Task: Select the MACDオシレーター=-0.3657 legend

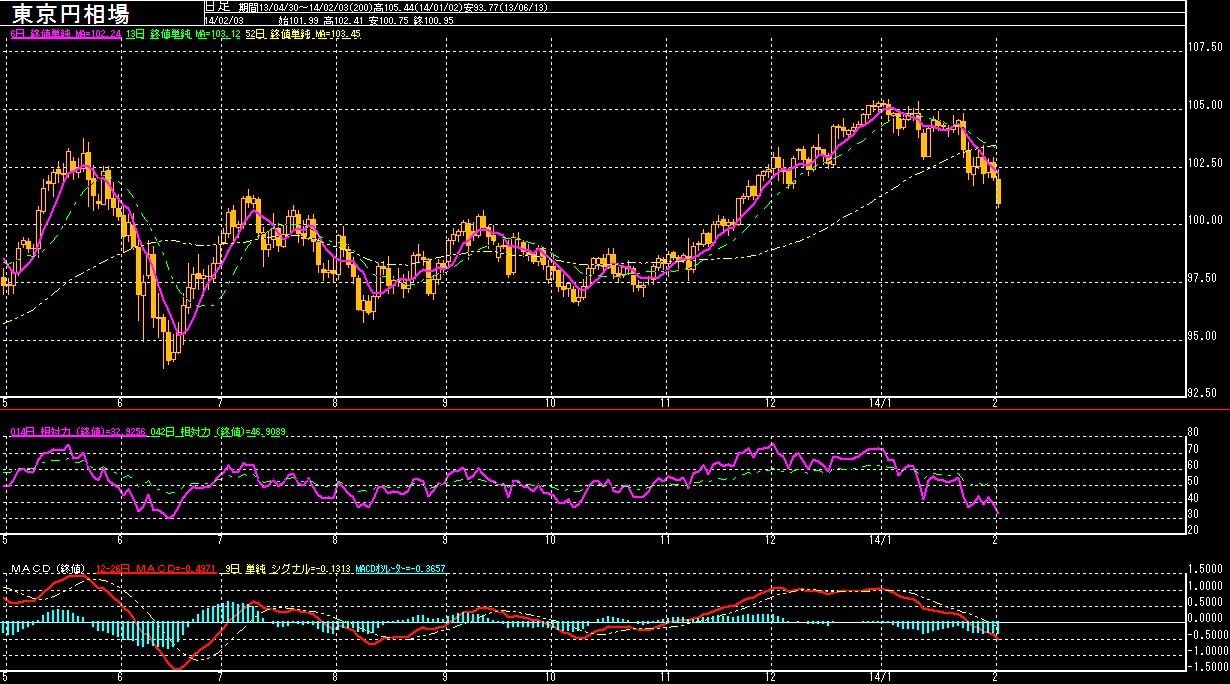Action: [x=400, y=569]
